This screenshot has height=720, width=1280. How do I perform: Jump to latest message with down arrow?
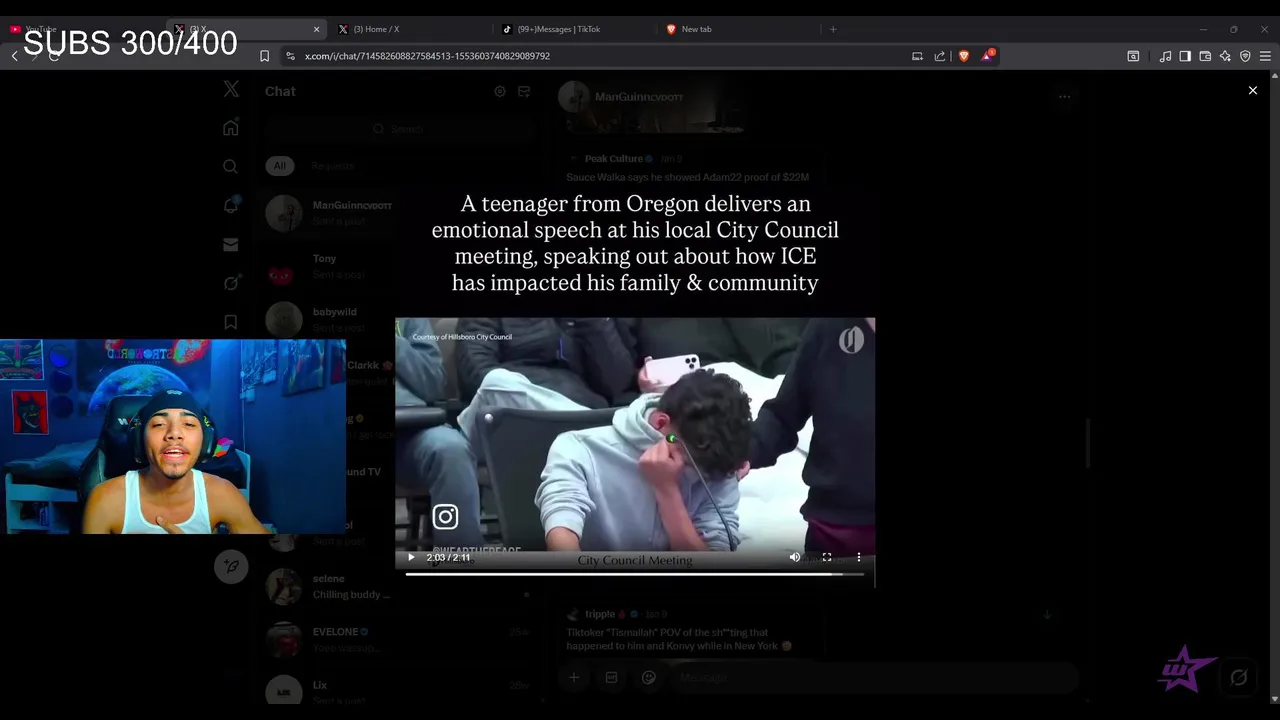(x=1047, y=614)
